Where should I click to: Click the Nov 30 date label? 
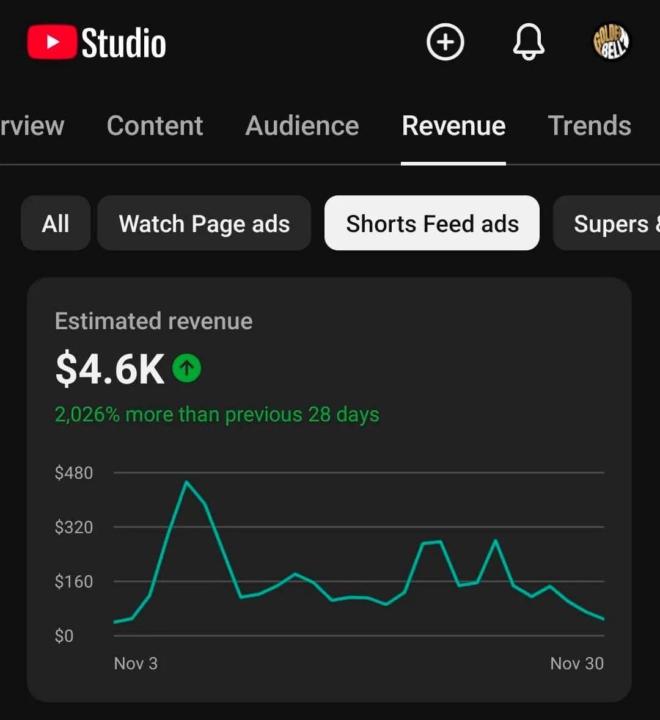[576, 663]
